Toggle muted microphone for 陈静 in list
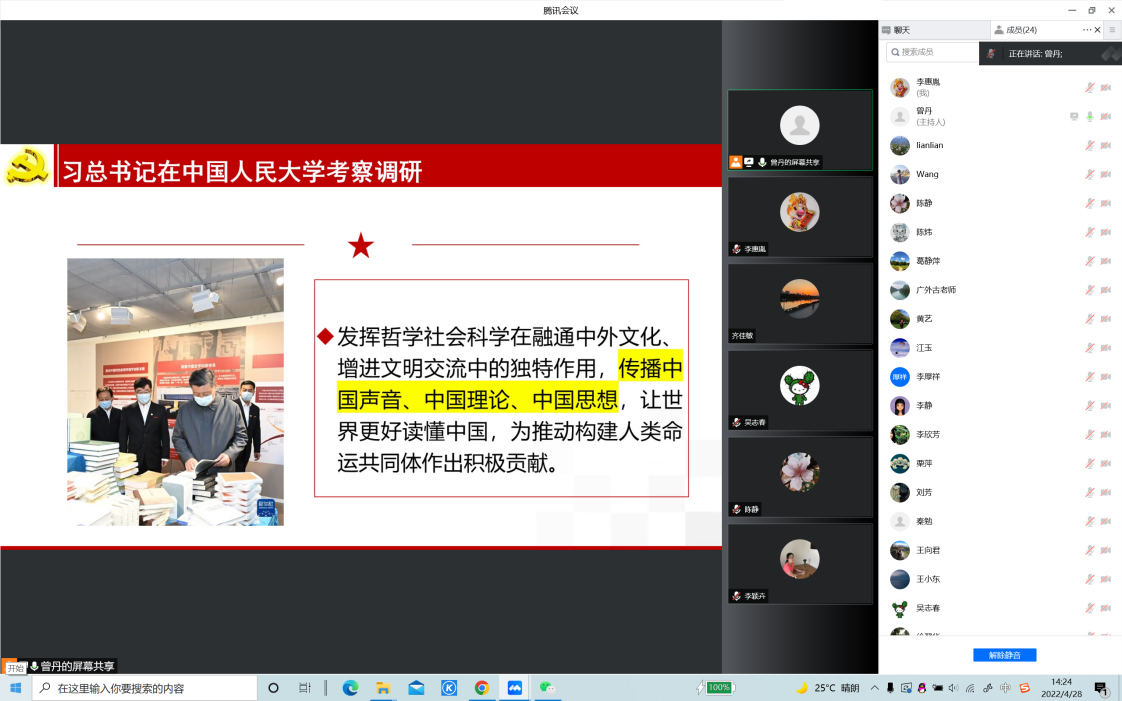 click(1090, 203)
